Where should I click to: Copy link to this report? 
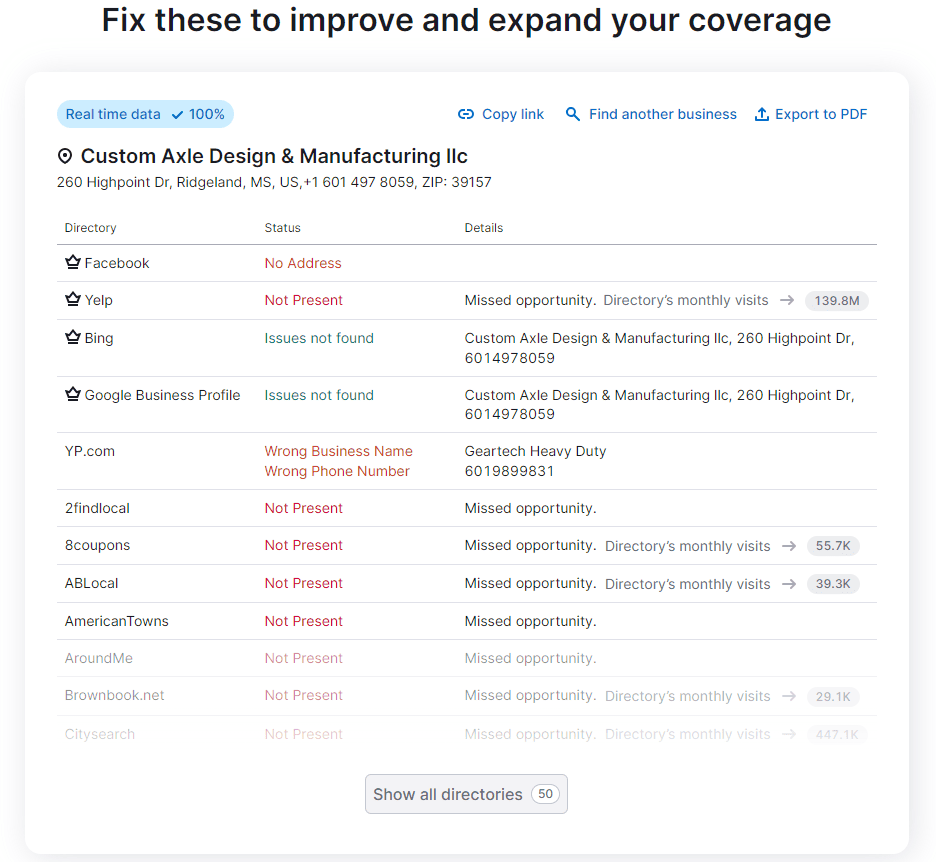pos(501,114)
